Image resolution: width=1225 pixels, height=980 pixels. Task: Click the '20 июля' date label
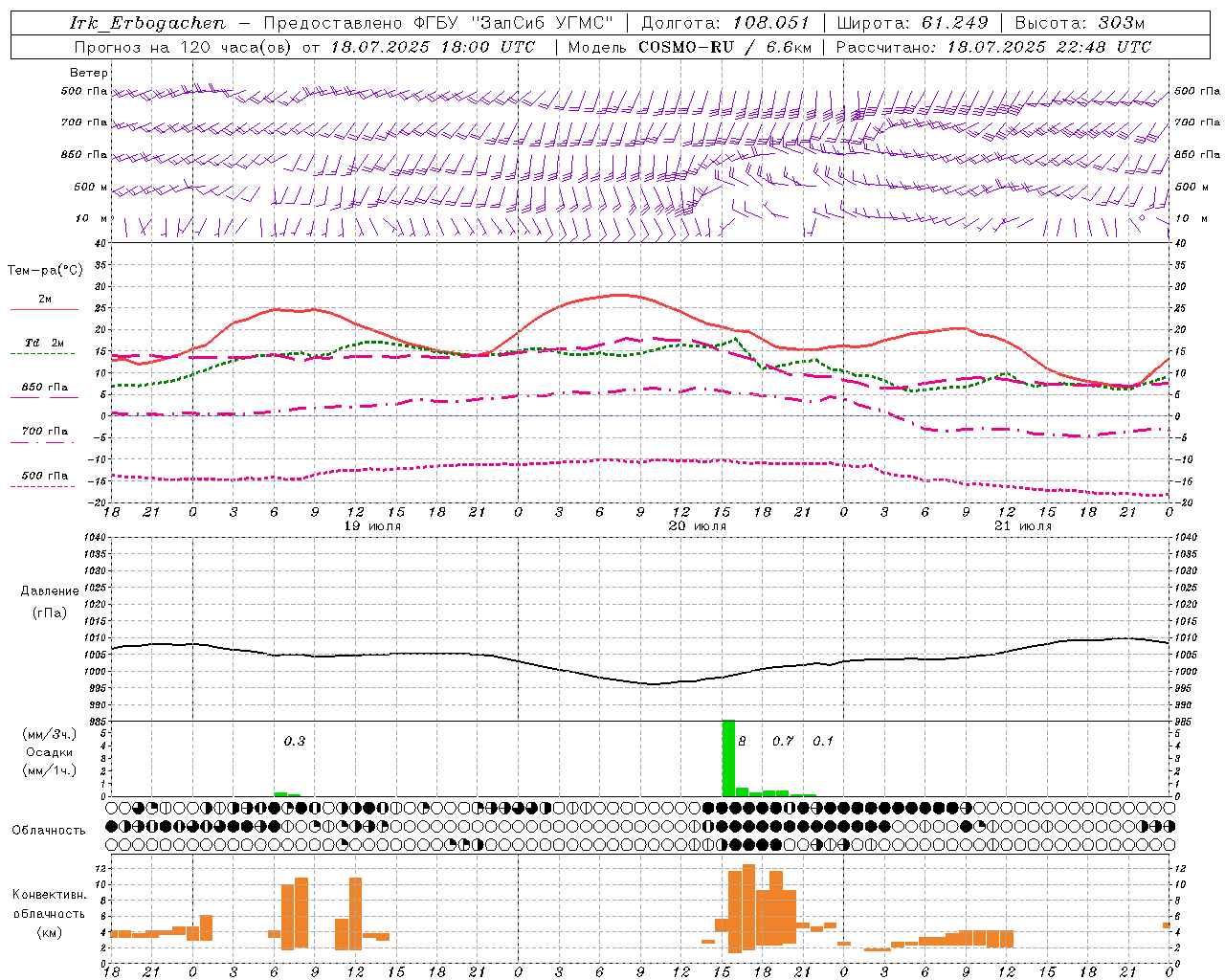click(x=698, y=526)
